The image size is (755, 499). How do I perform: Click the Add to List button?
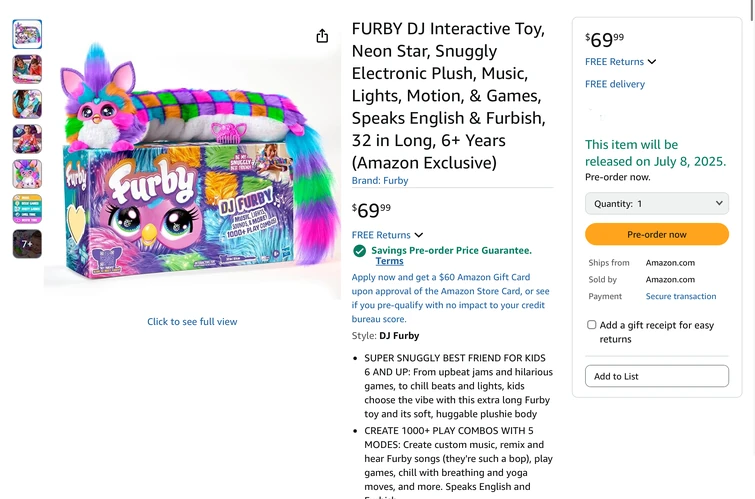point(656,376)
